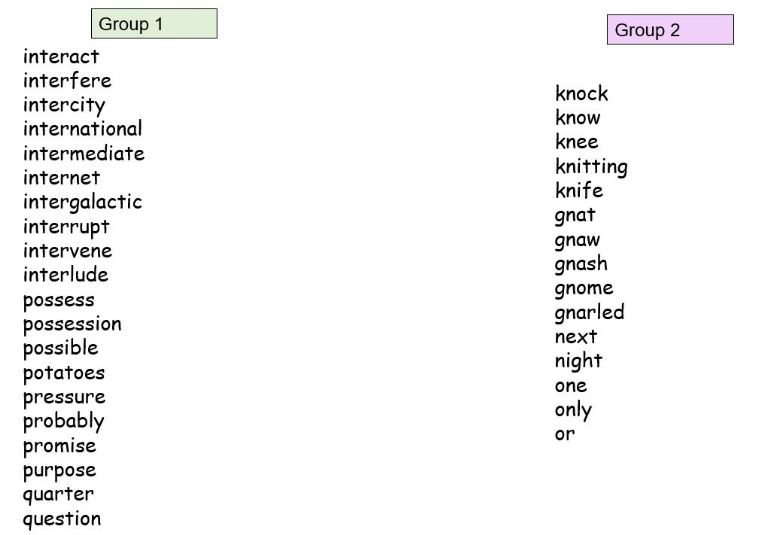Select the word "probably"
This screenshot has height=535, width=779.
tap(63, 421)
